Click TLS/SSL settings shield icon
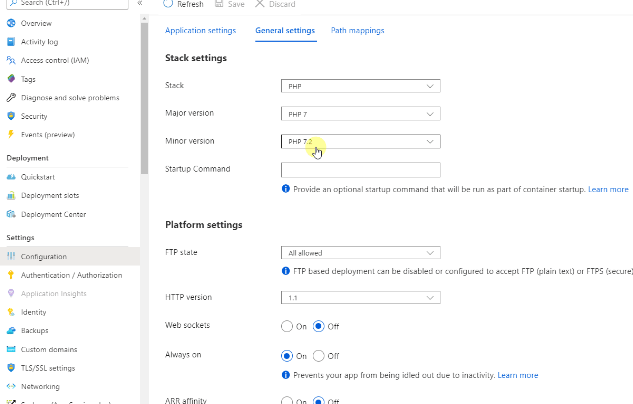The width and height of the screenshot is (633, 404). [x=11, y=368]
